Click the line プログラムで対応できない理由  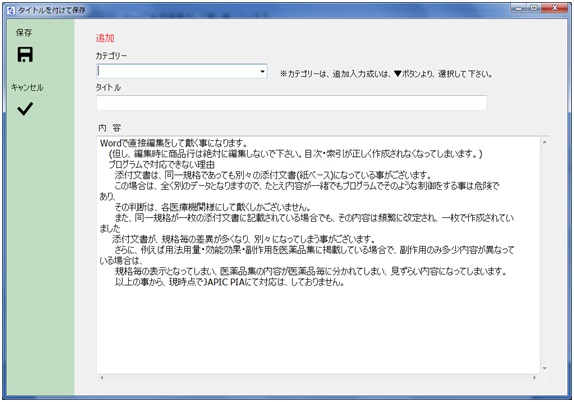(x=161, y=164)
